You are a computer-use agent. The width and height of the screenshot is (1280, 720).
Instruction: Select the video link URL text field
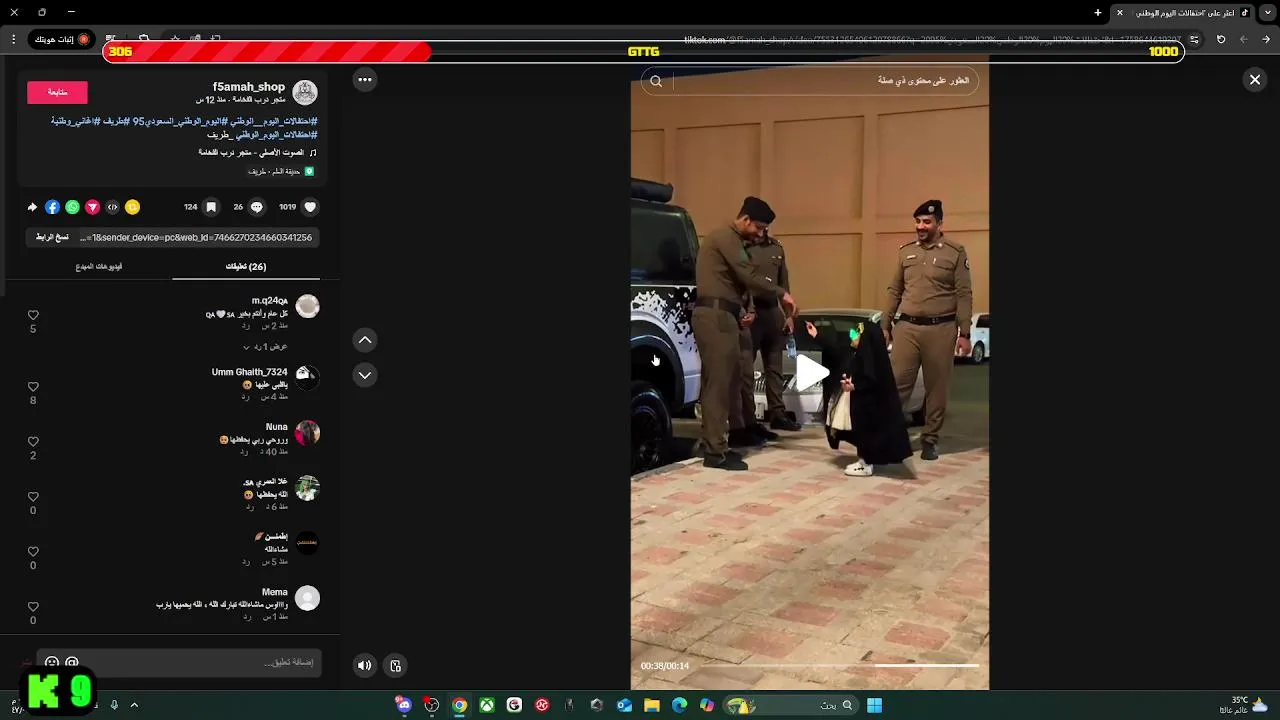click(197, 237)
